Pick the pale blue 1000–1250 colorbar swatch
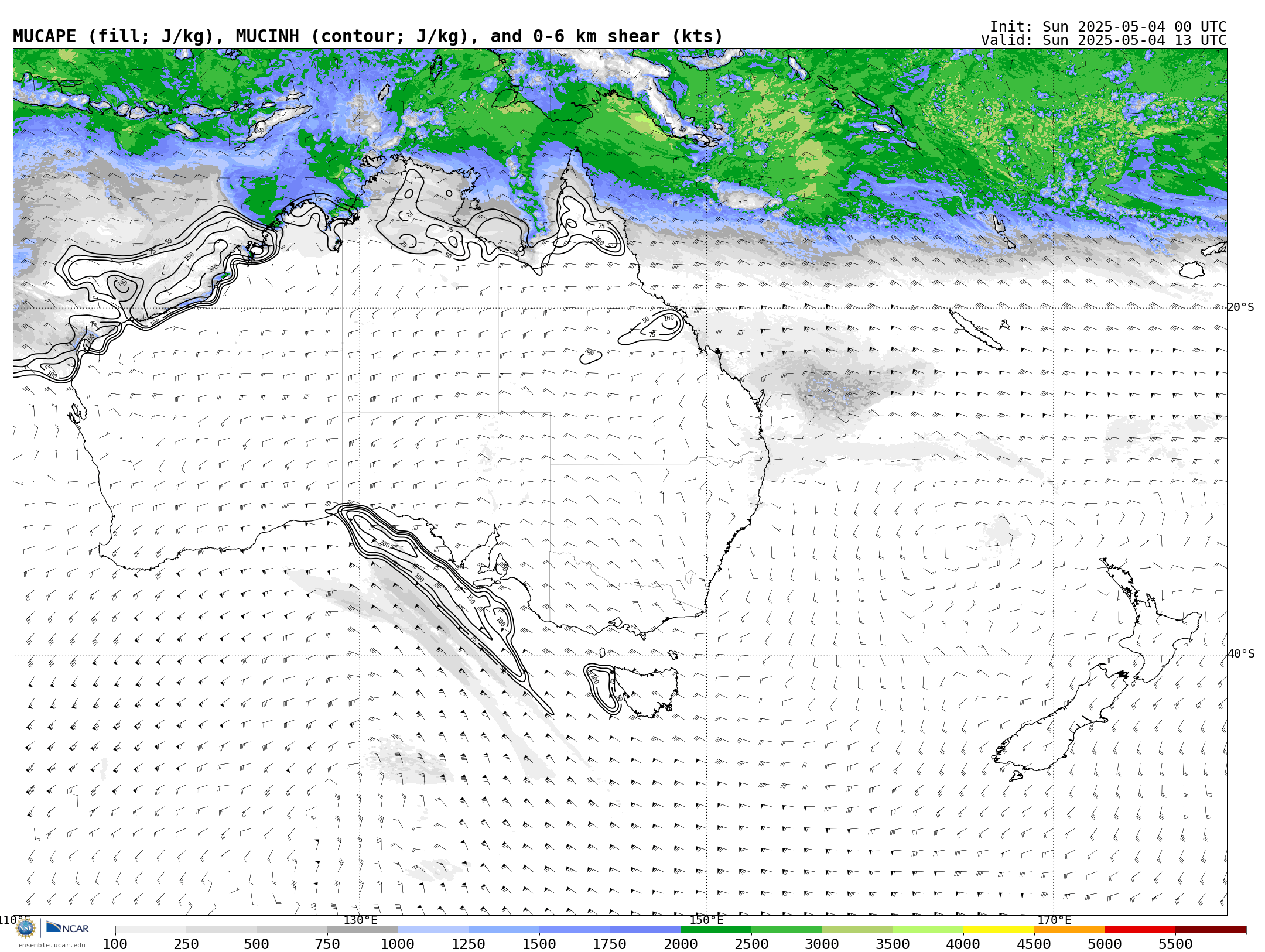 pyautogui.click(x=433, y=930)
